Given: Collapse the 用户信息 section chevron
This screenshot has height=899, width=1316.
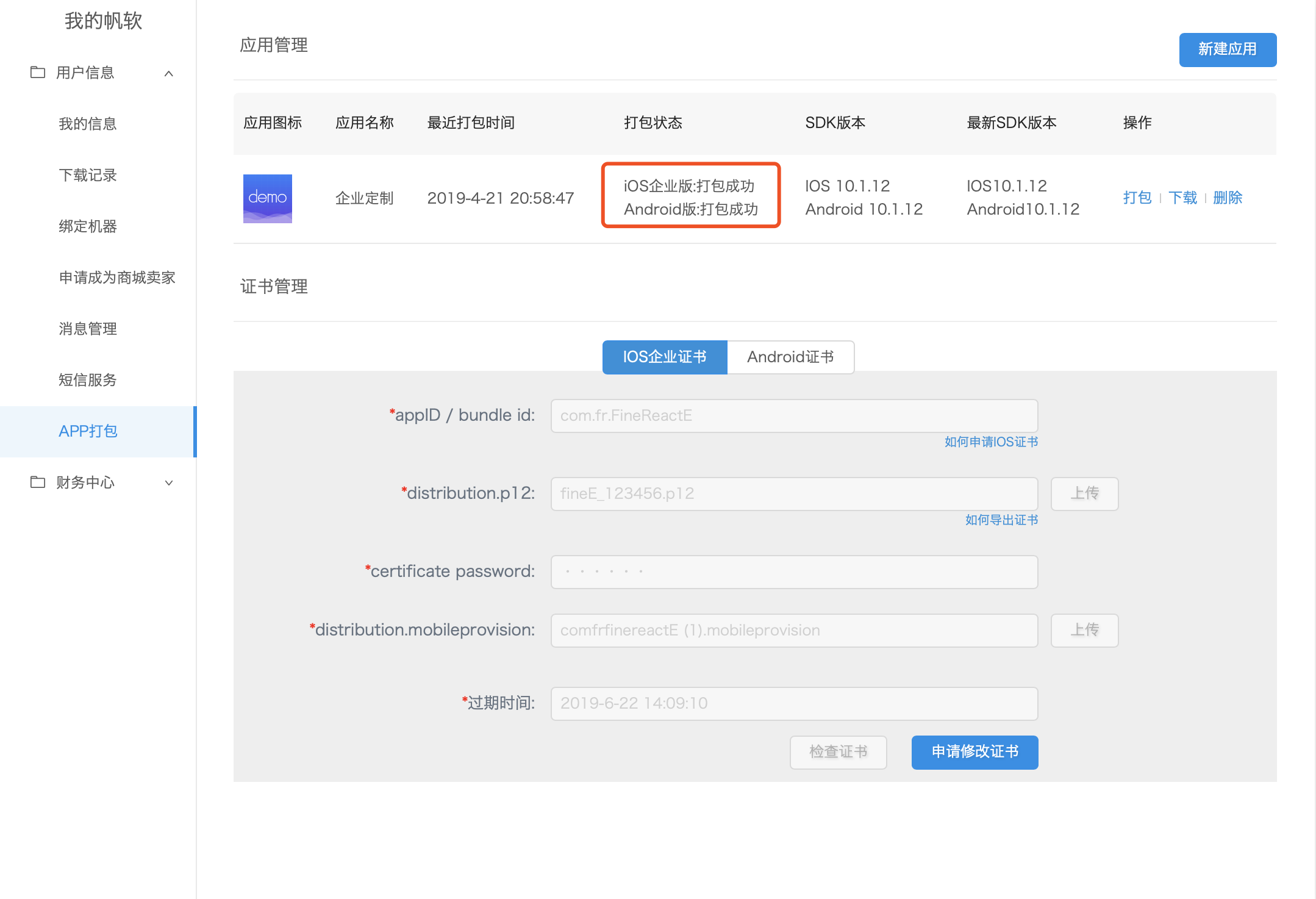Looking at the screenshot, I should [169, 74].
